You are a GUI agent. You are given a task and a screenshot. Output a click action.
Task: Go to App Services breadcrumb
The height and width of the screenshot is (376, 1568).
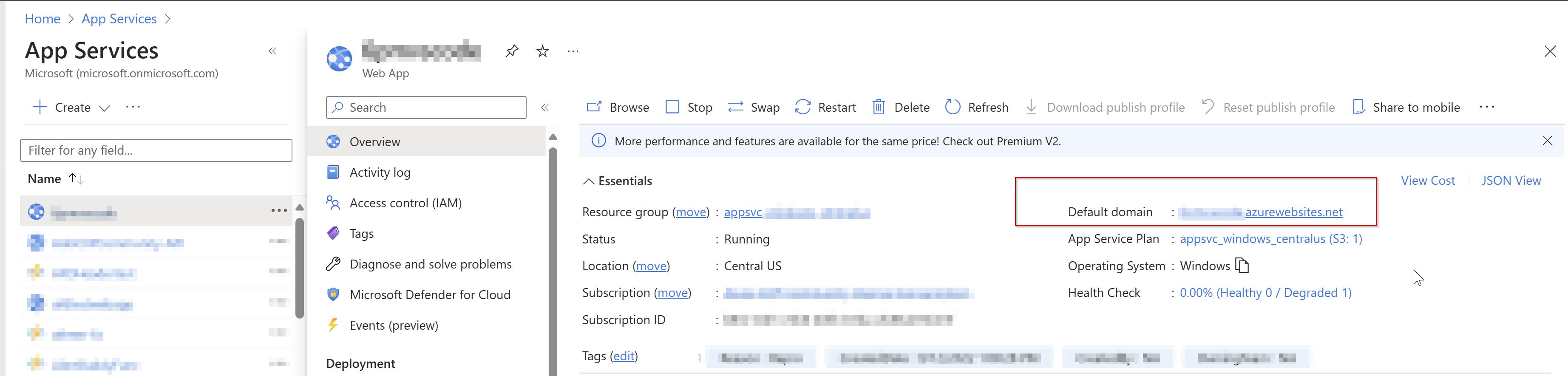coord(119,19)
